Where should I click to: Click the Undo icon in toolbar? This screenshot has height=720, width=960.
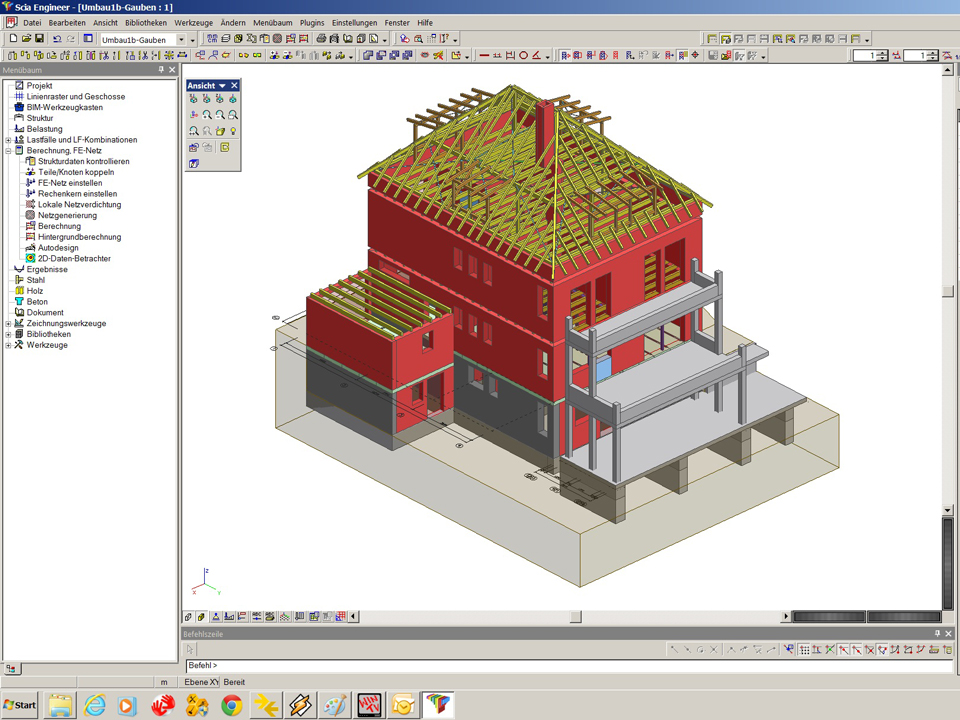coord(57,39)
